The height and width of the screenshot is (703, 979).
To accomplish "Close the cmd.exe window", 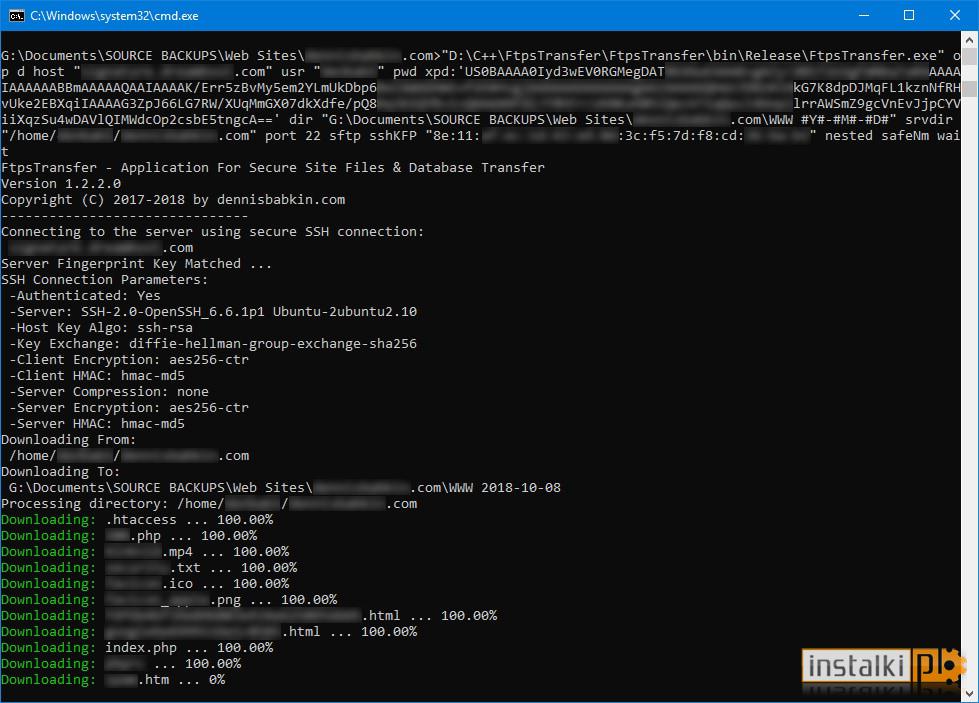I will pos(955,16).
